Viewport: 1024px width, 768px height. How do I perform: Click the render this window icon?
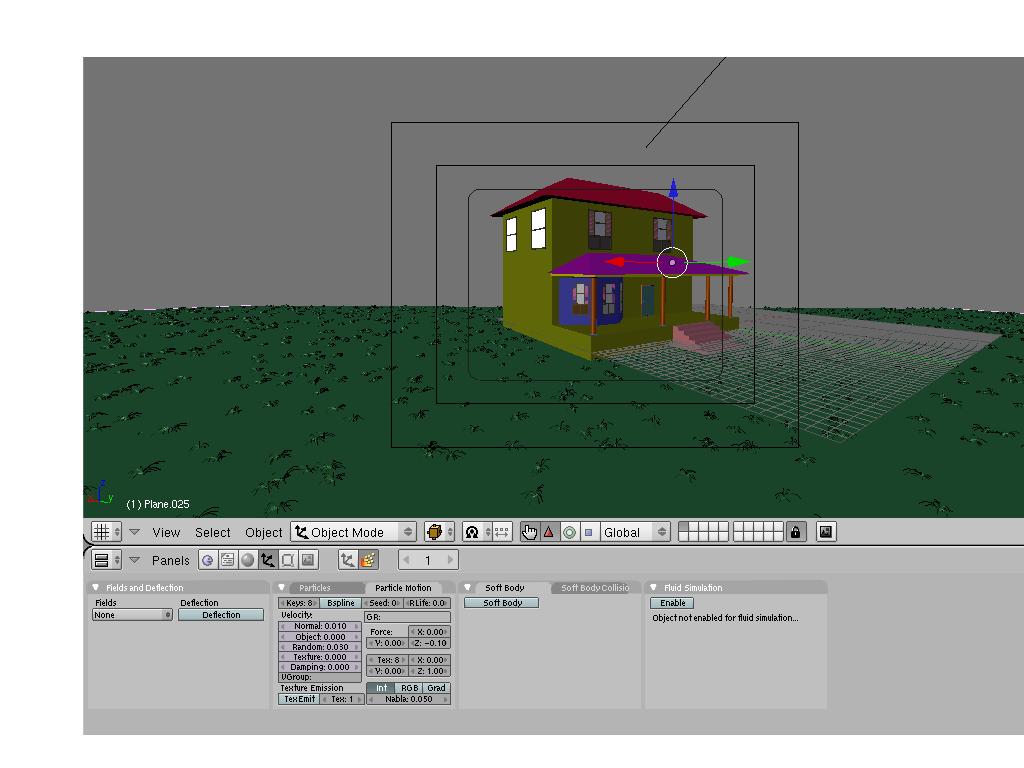point(826,532)
